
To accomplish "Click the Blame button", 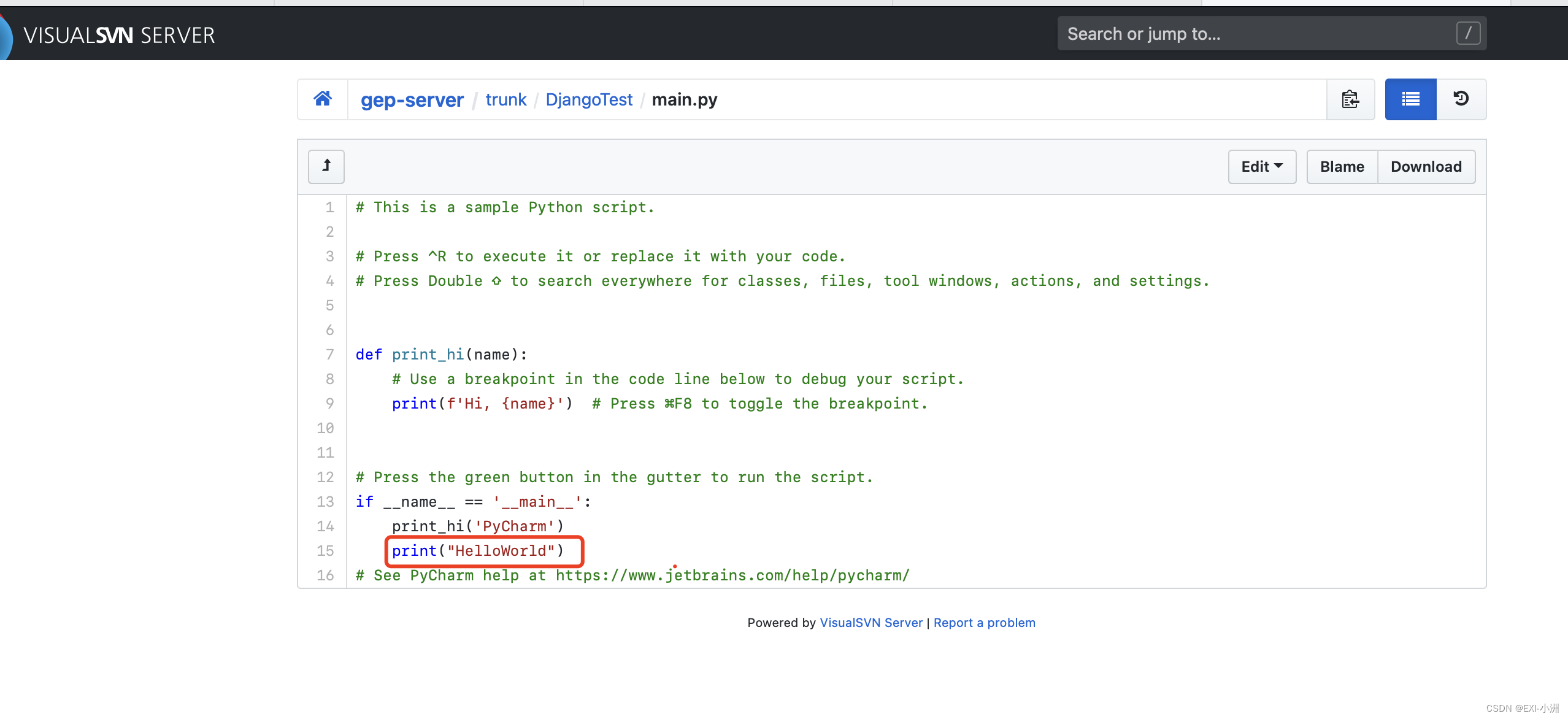I will 1342,166.
